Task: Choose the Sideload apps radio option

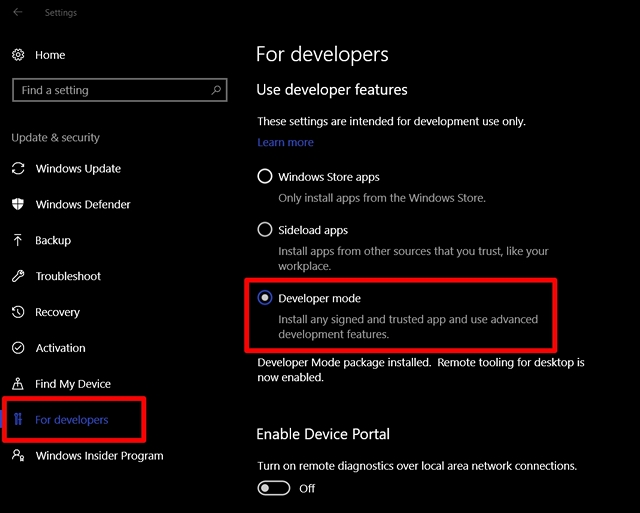Action: point(265,229)
